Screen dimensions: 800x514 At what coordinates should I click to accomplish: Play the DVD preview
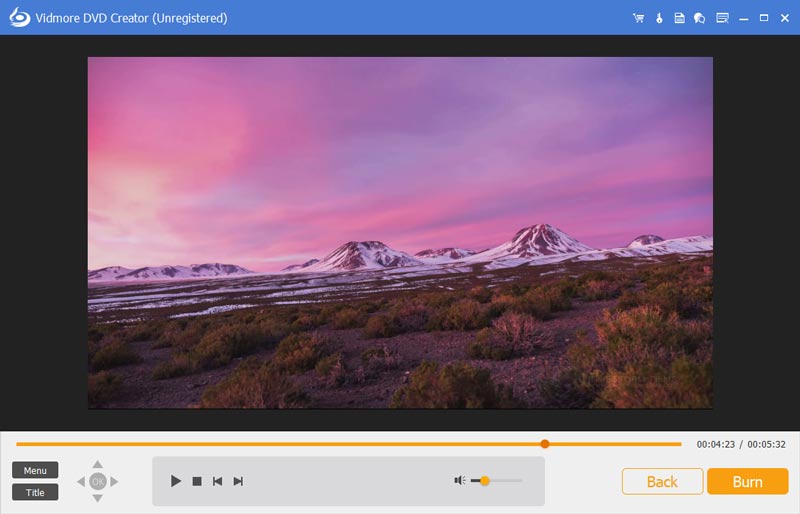click(x=176, y=481)
